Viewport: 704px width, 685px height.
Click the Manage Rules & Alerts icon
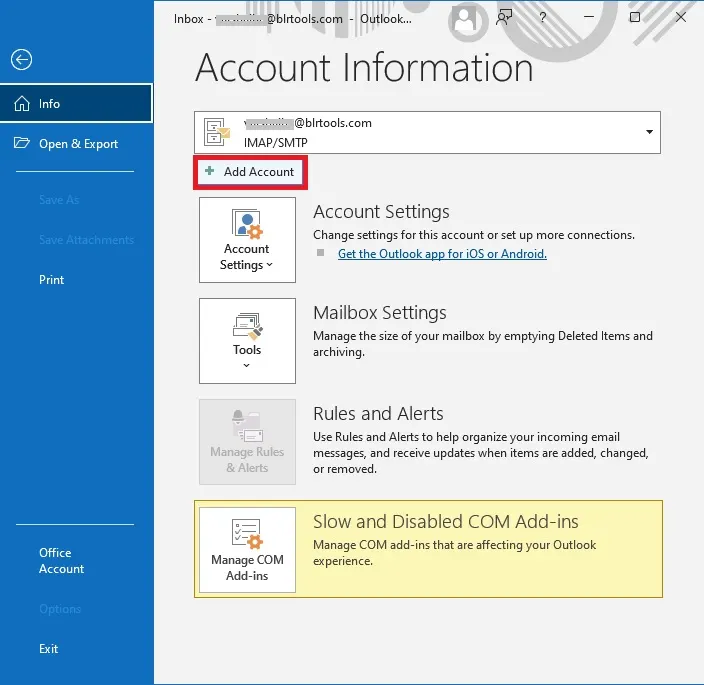click(x=247, y=426)
